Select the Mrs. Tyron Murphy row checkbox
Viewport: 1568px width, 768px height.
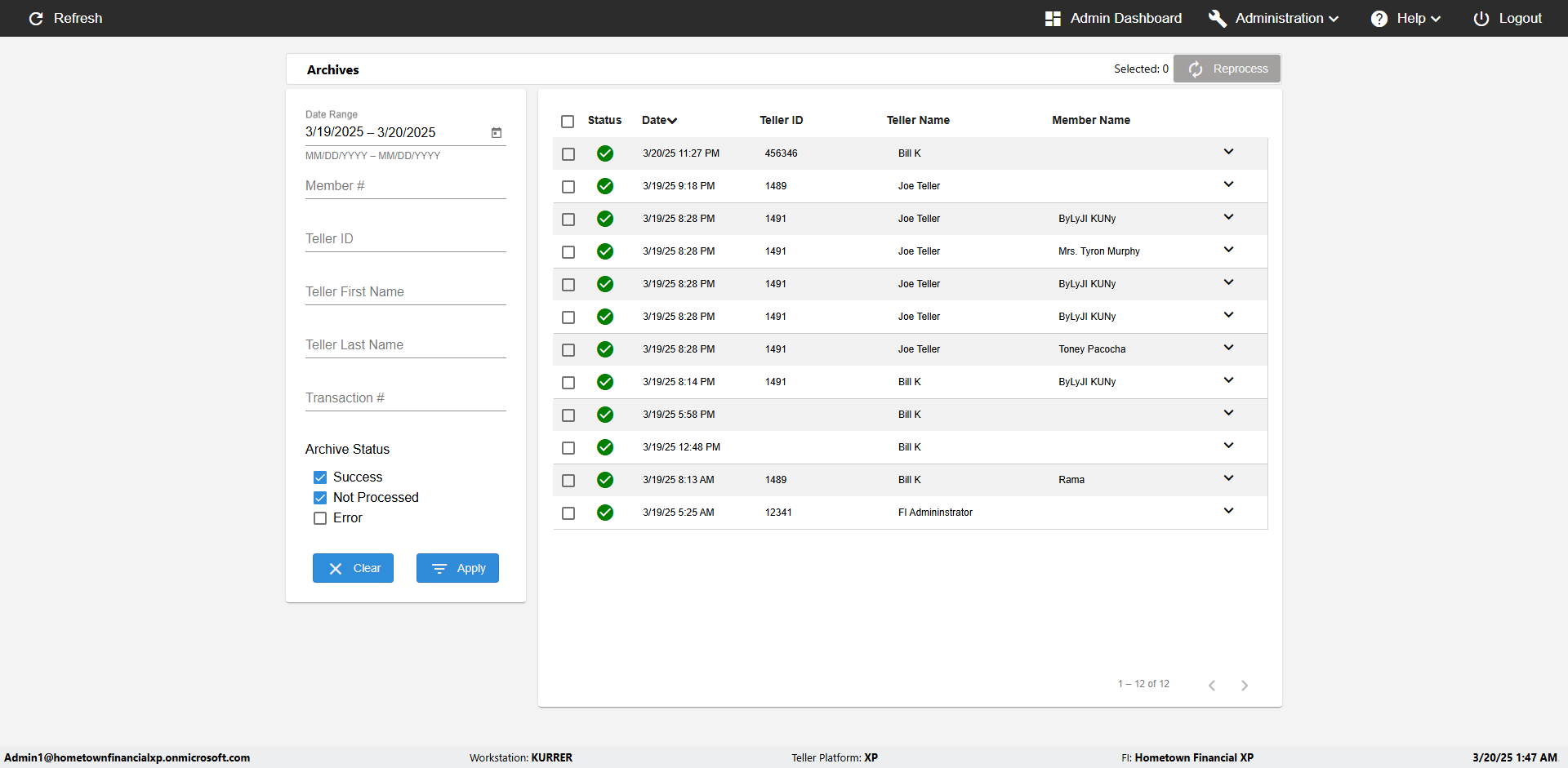(x=568, y=252)
